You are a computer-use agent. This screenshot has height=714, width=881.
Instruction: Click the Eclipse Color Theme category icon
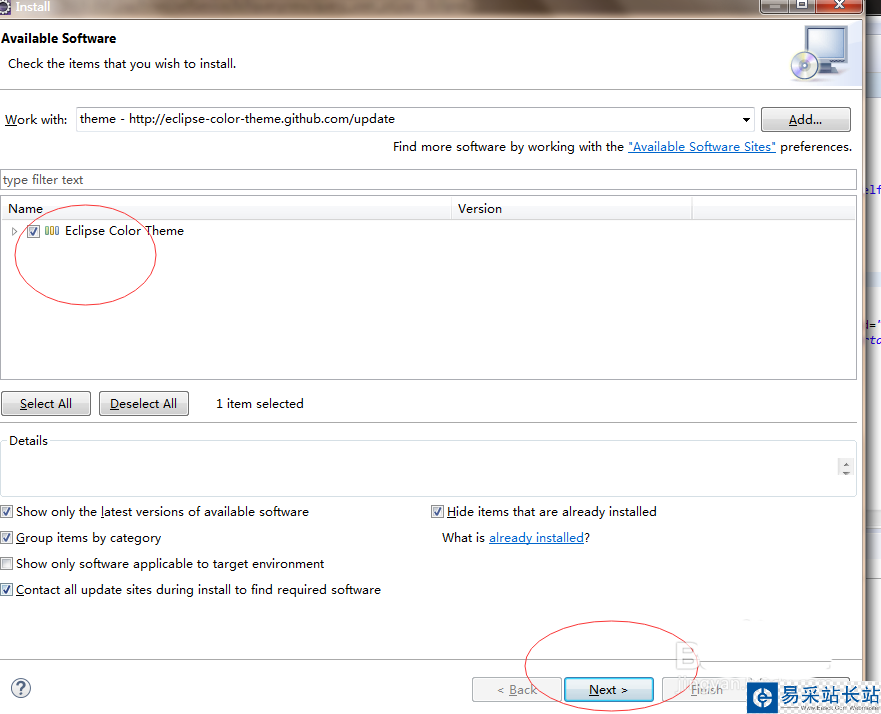tap(52, 231)
